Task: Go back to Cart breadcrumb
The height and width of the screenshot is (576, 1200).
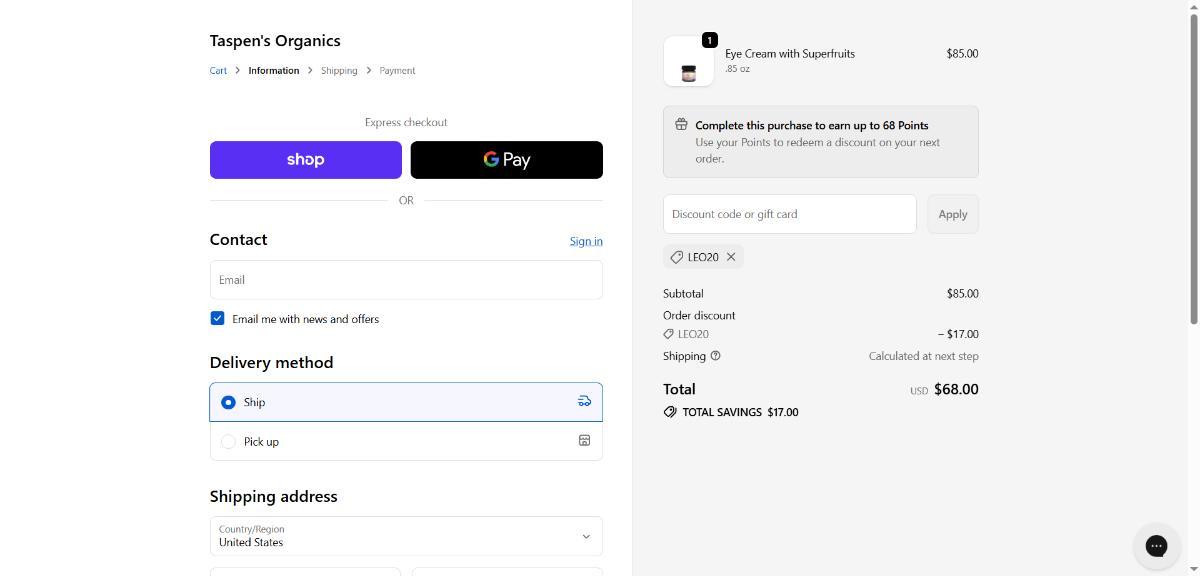Action: [218, 71]
